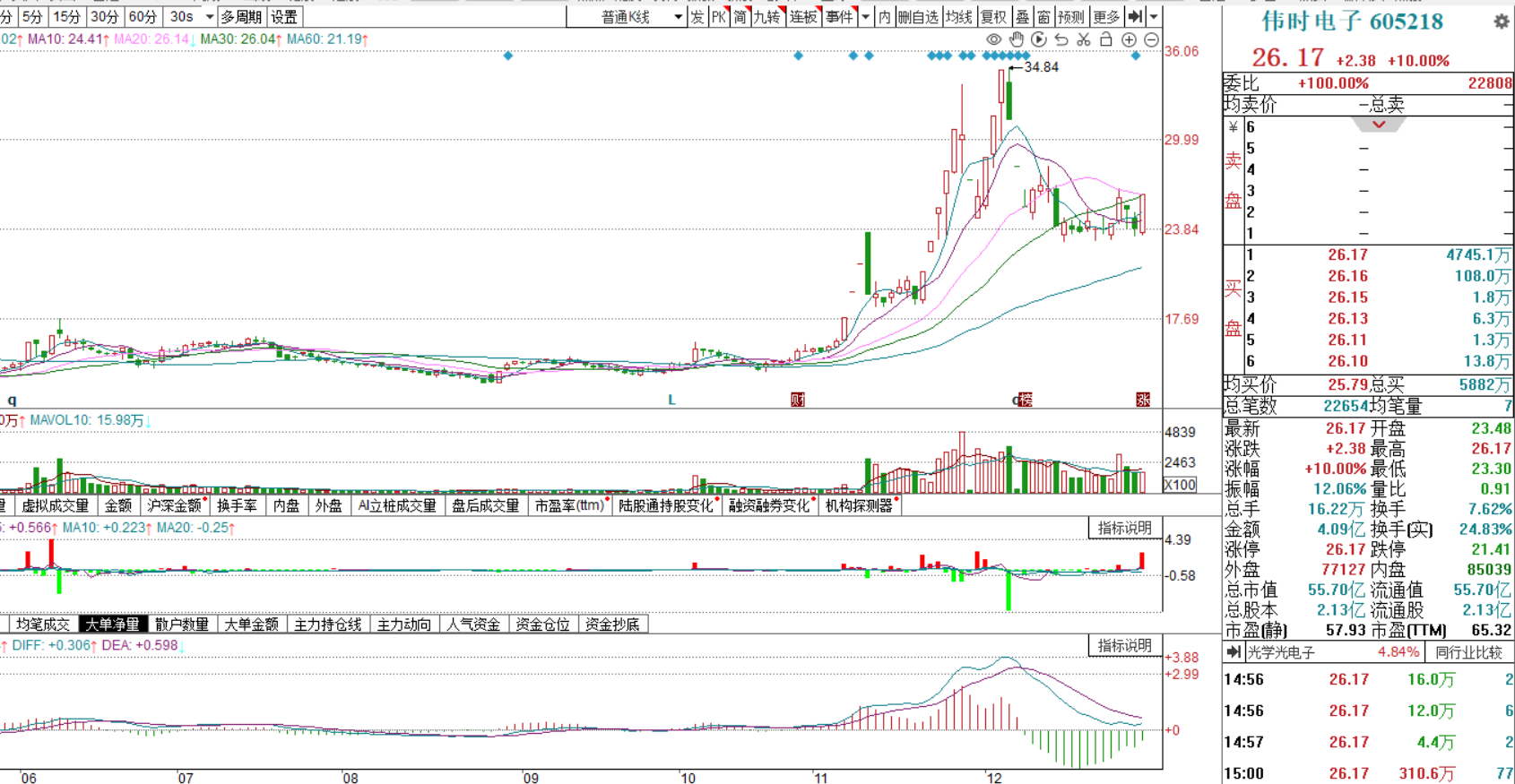Screen dimensions: 1515x784
Task: Select the 主力持仓线 tab
Action: 328,624
